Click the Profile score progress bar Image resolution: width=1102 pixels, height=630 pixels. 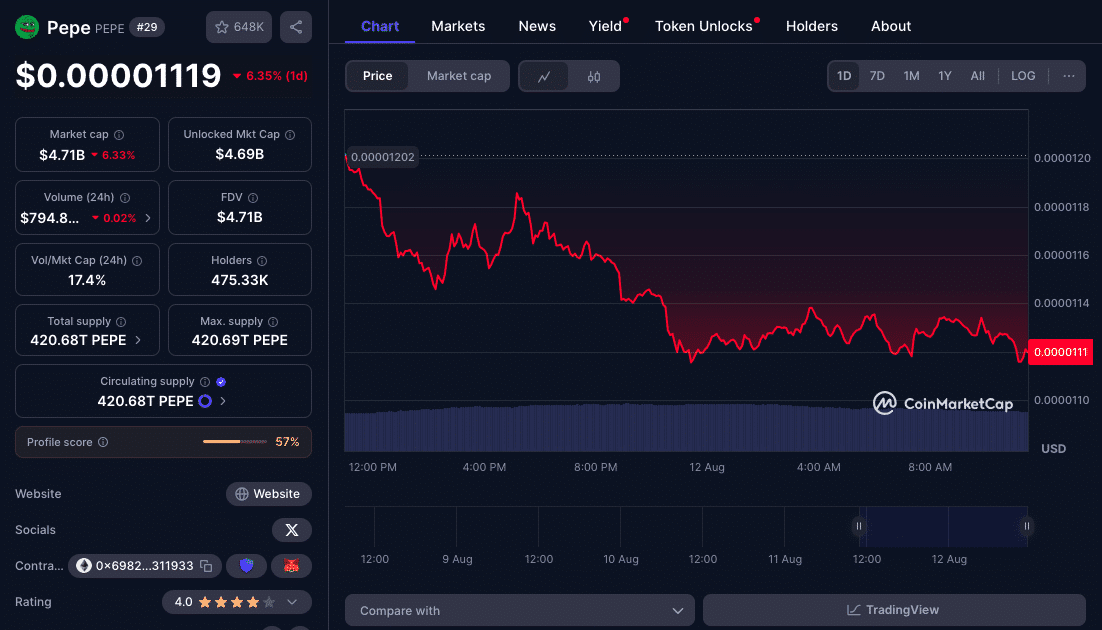235,442
